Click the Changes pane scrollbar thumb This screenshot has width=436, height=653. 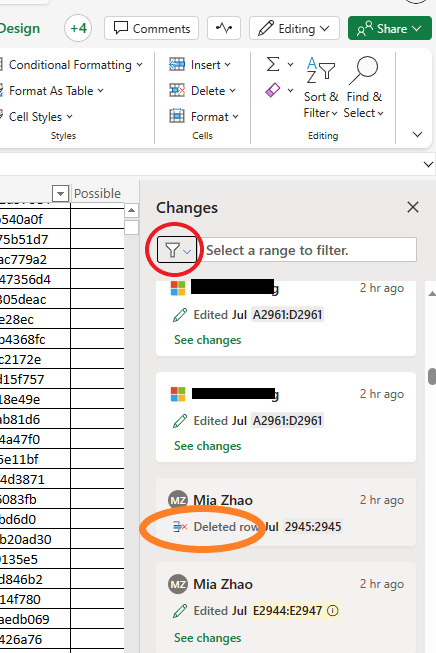432,376
